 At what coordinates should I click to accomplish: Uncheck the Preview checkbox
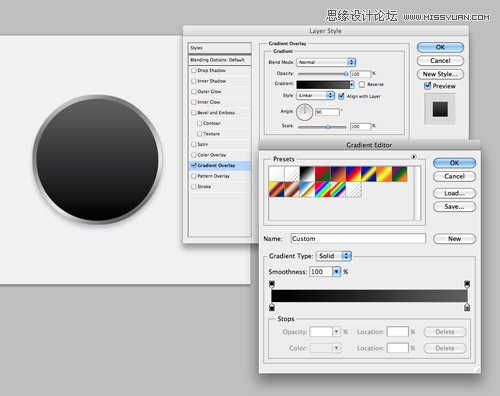pyautogui.click(x=427, y=86)
